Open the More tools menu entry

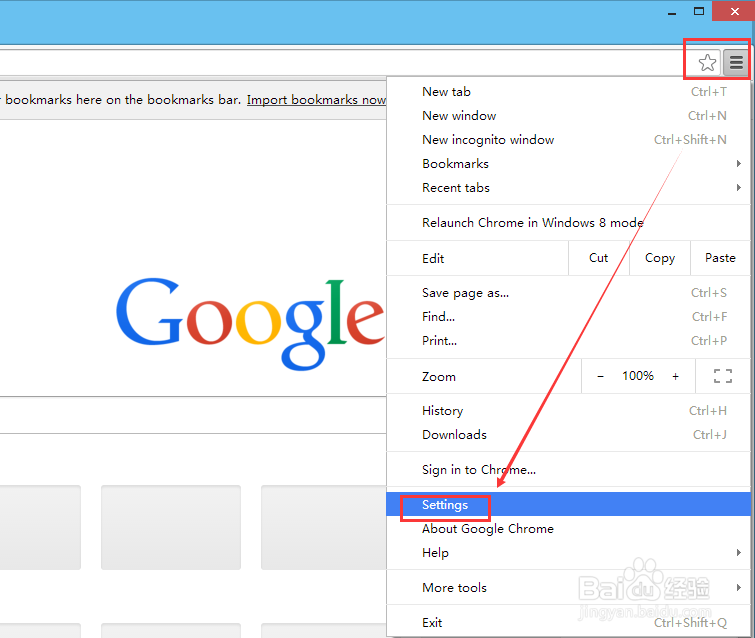coord(569,587)
